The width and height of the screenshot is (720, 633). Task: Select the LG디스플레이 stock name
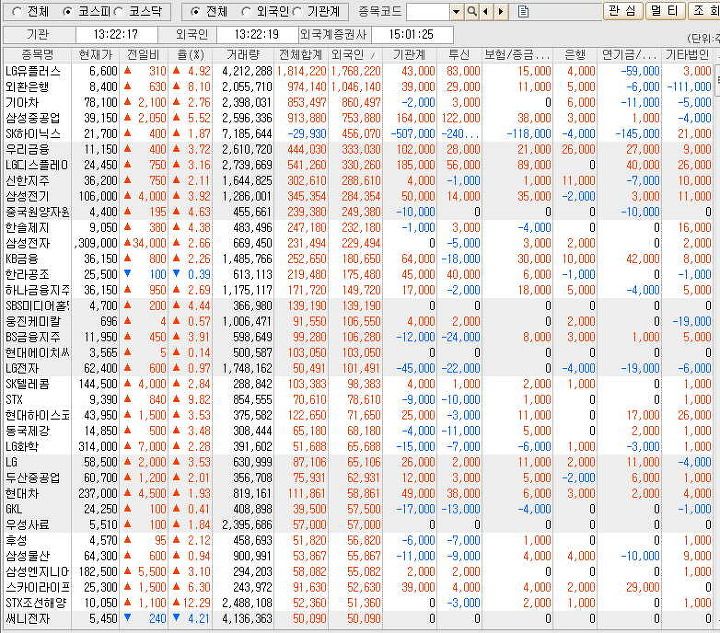point(37,165)
